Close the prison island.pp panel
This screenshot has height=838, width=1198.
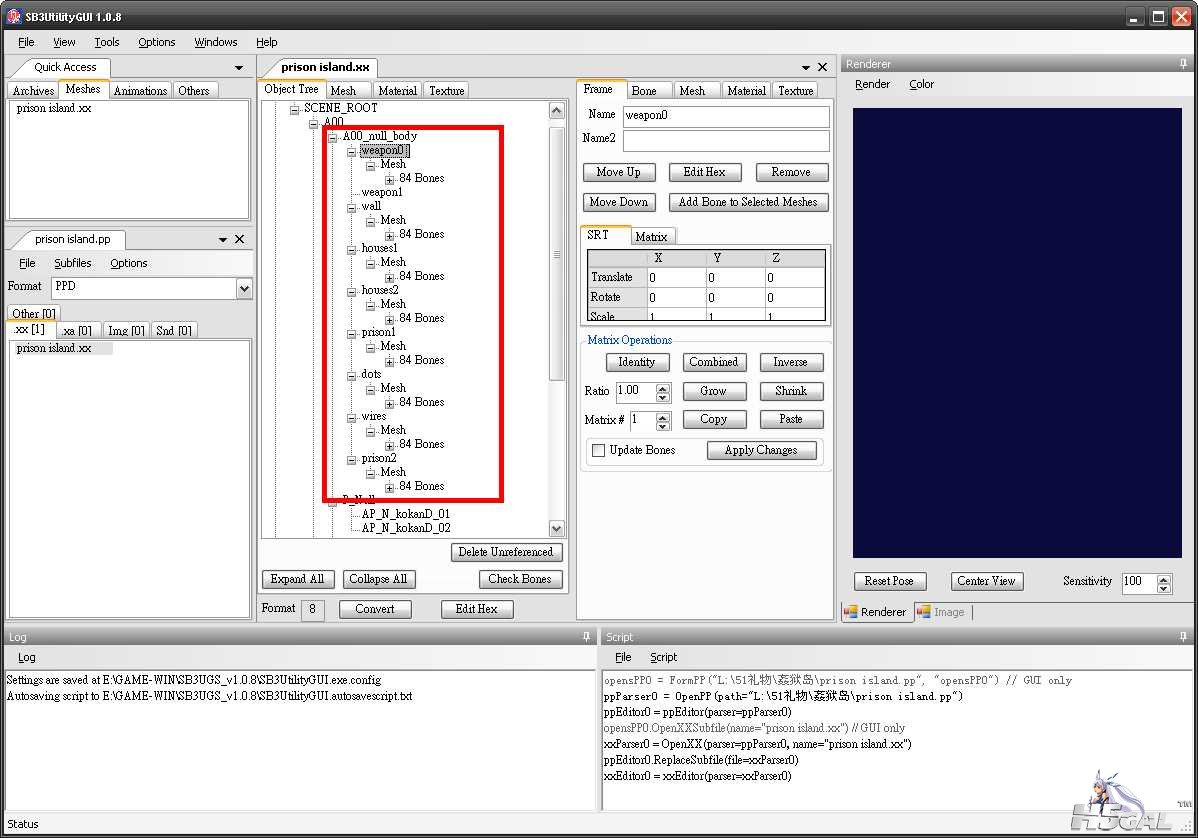(x=239, y=239)
